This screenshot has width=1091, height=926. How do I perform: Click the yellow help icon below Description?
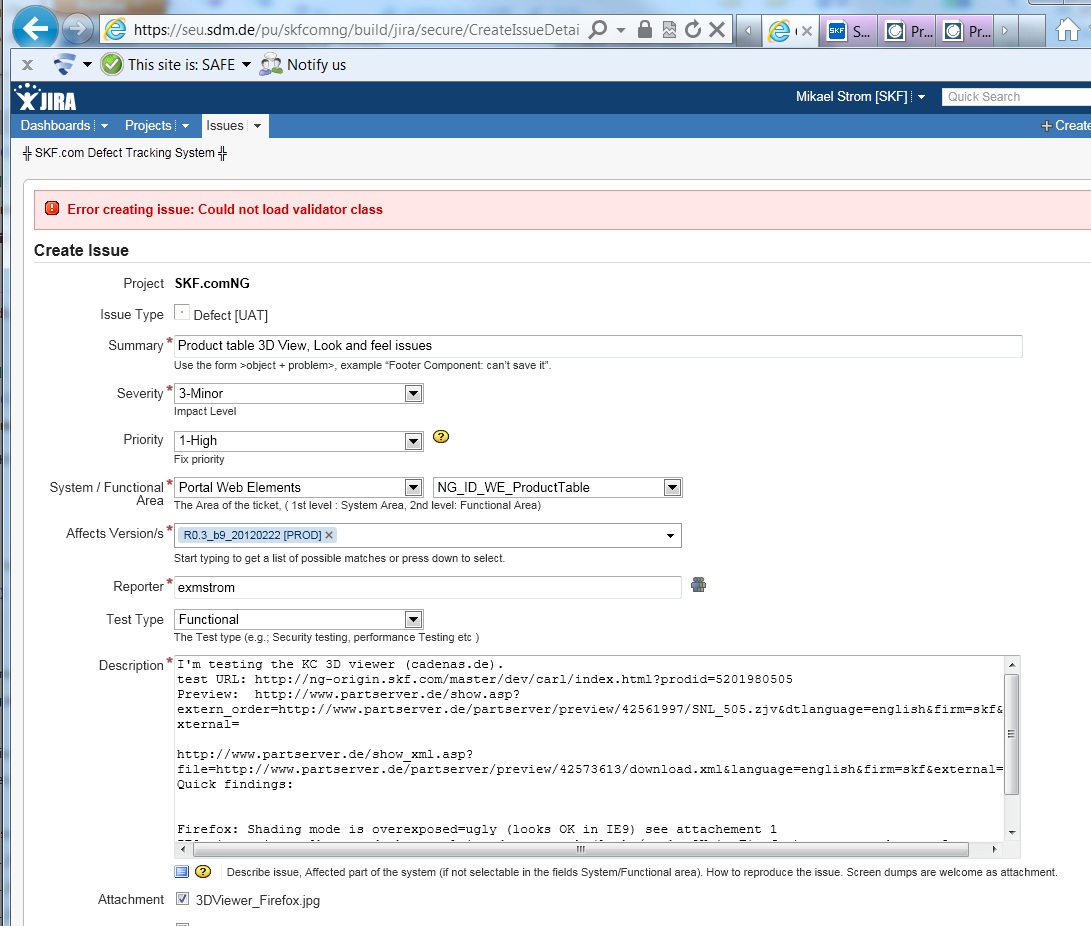point(203,872)
